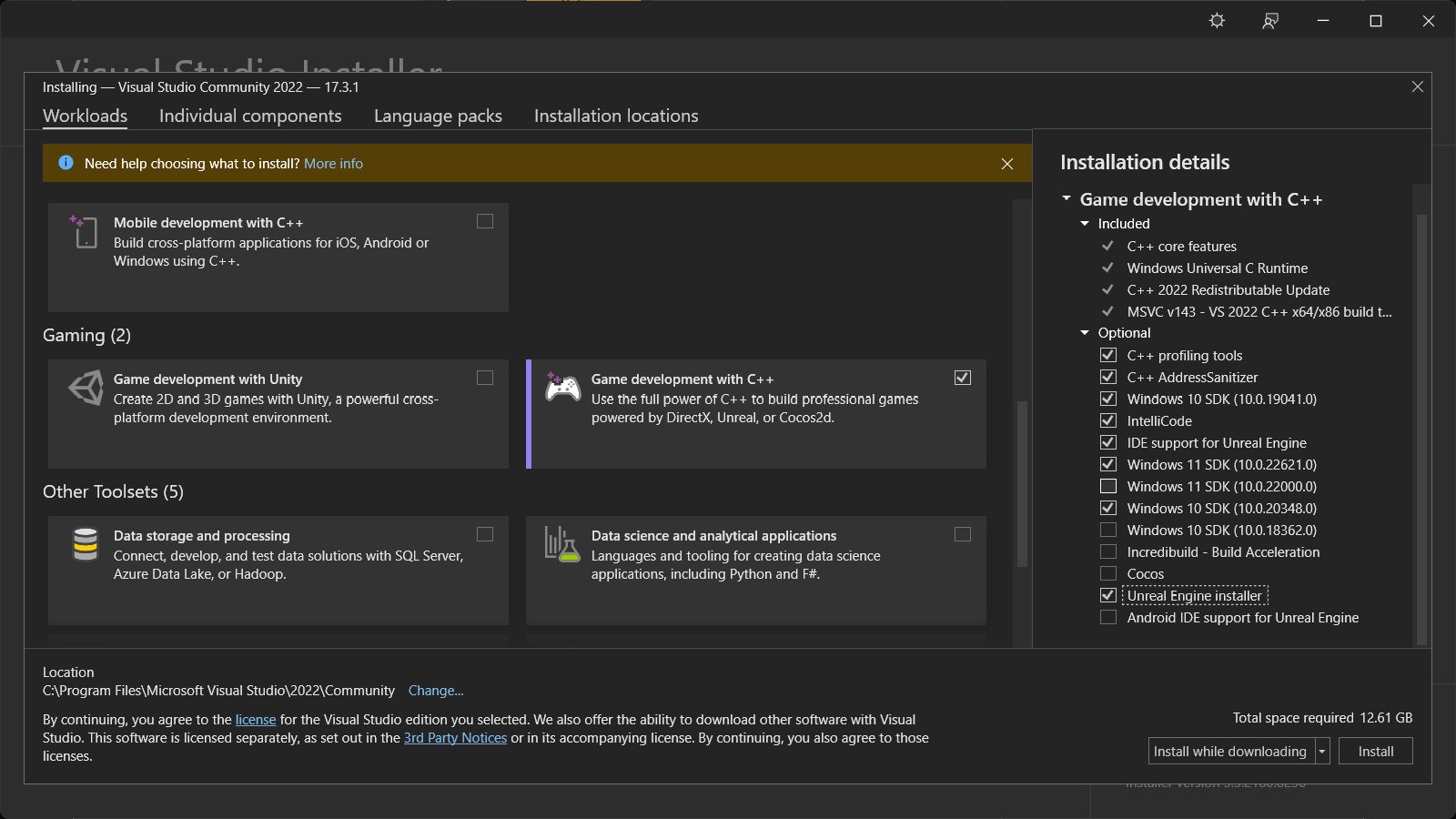The image size is (1456, 819).
Task: Click Change... to modify install location
Action: point(436,691)
